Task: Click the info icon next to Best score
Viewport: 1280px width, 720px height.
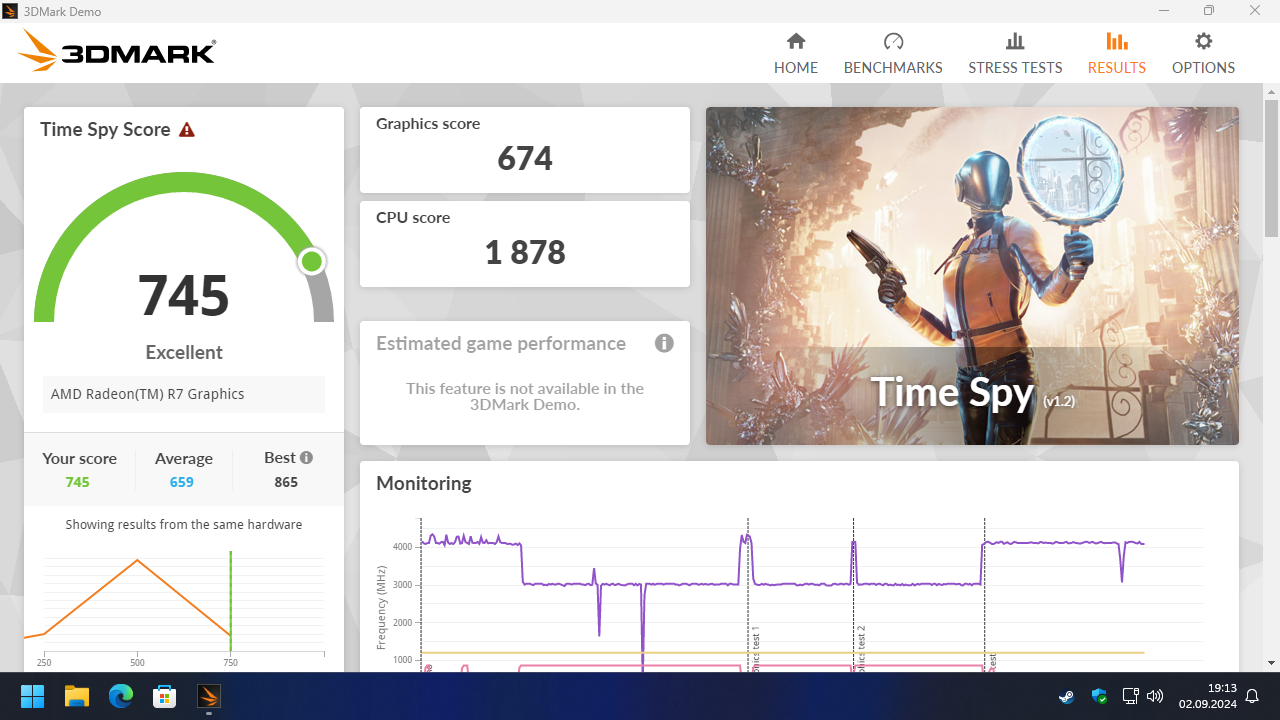Action: point(305,457)
